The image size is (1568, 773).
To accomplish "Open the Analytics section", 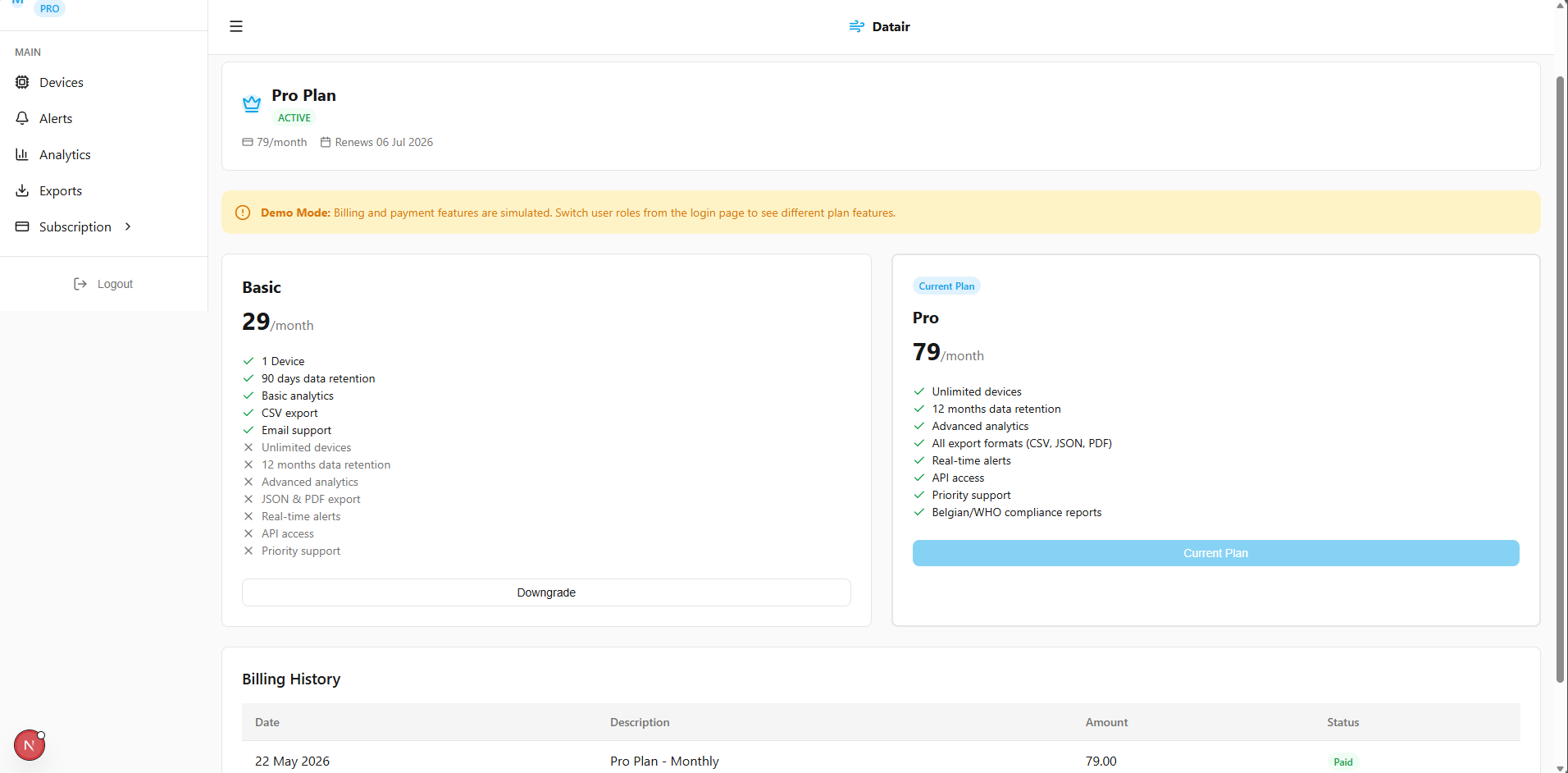I will tap(65, 154).
